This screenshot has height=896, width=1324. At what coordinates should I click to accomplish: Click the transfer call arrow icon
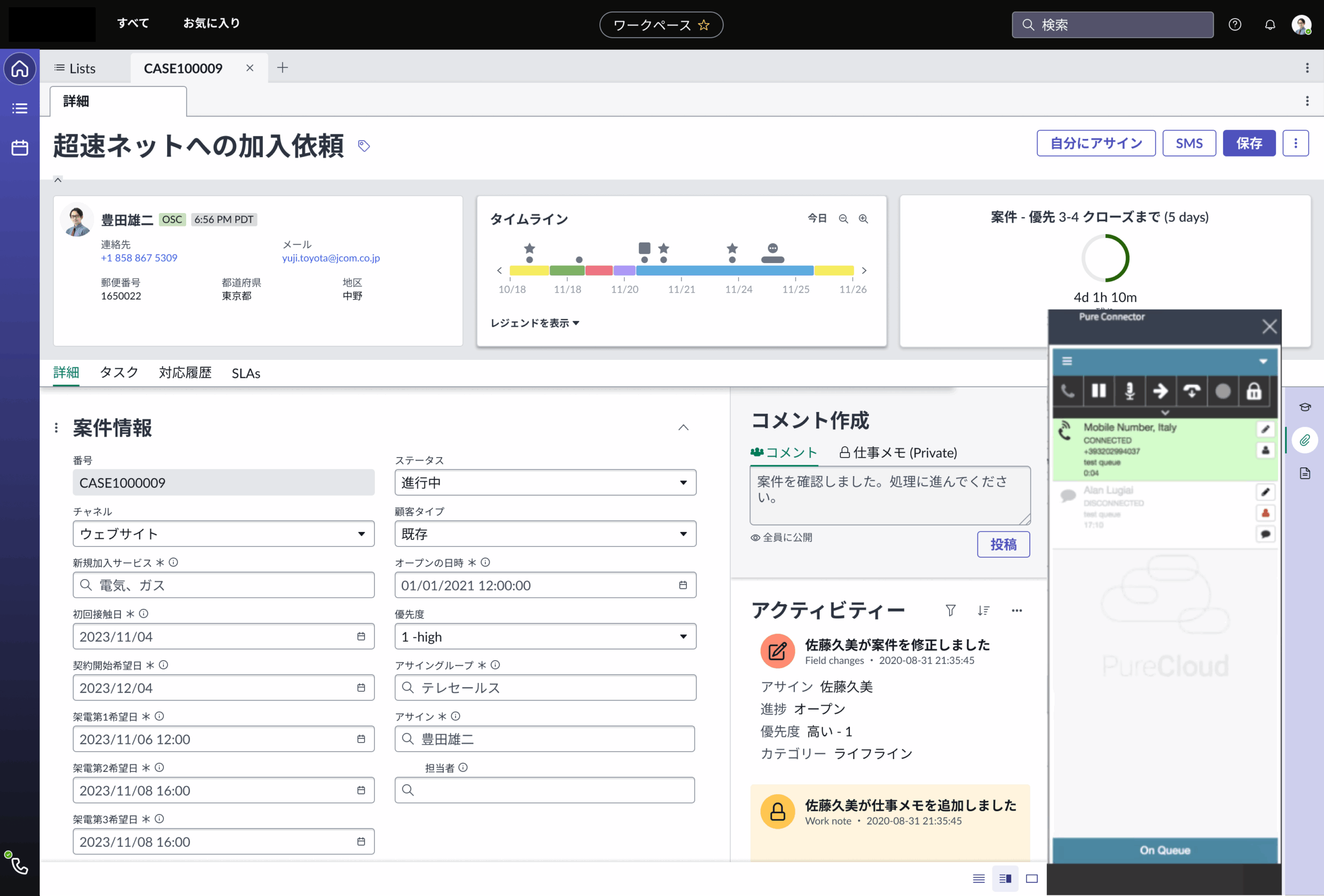[1160, 391]
